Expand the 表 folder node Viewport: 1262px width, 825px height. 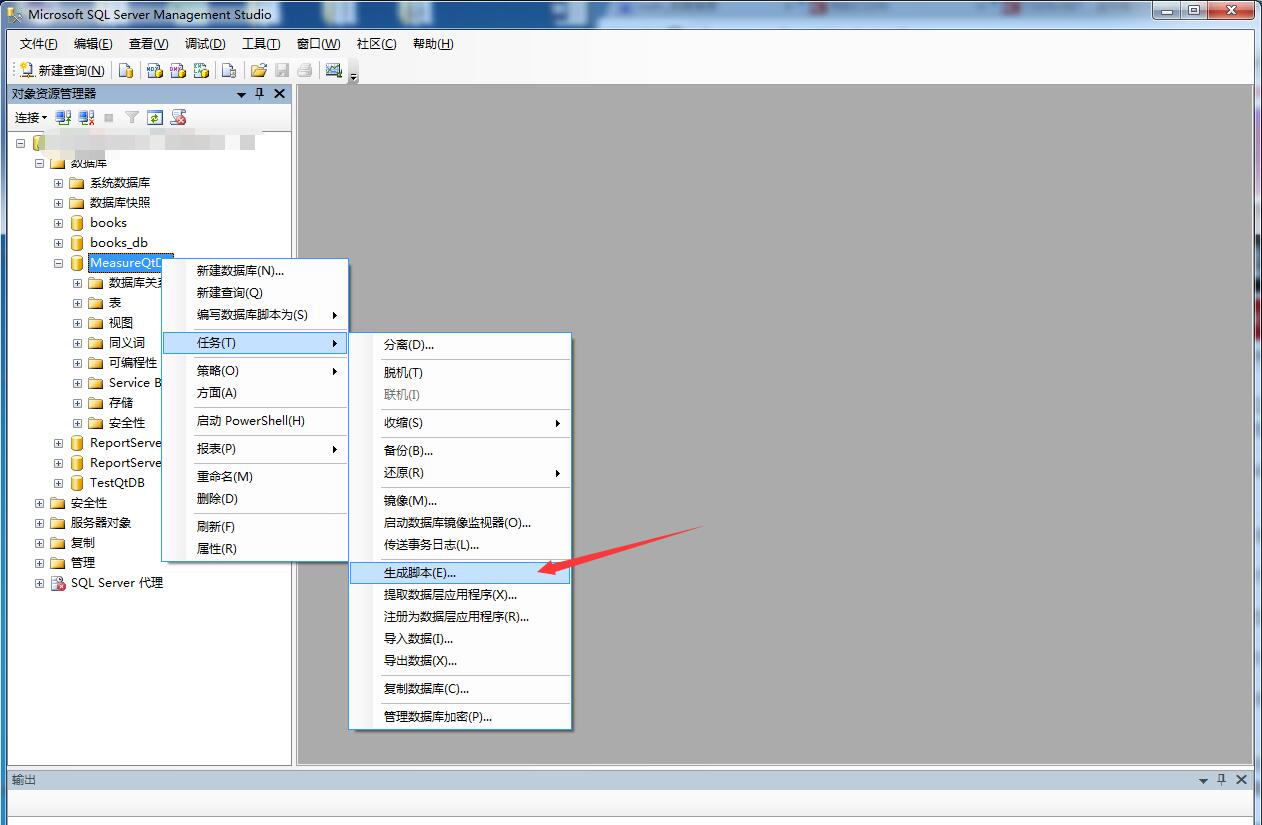tap(77, 303)
